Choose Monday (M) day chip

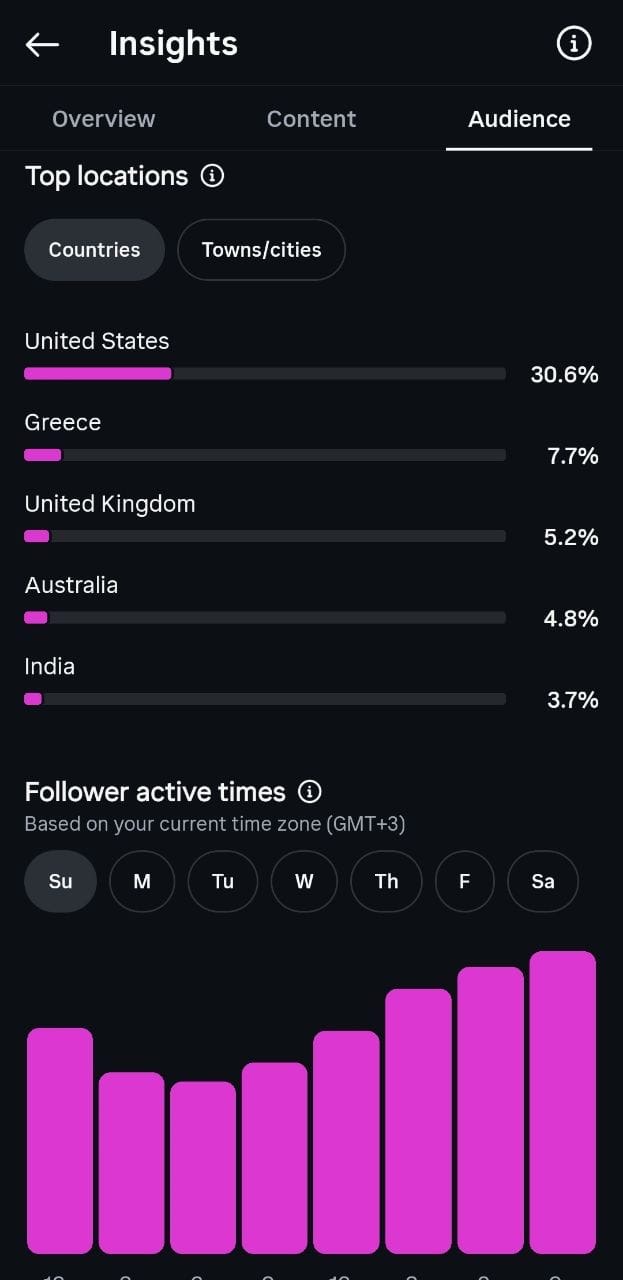pos(142,881)
